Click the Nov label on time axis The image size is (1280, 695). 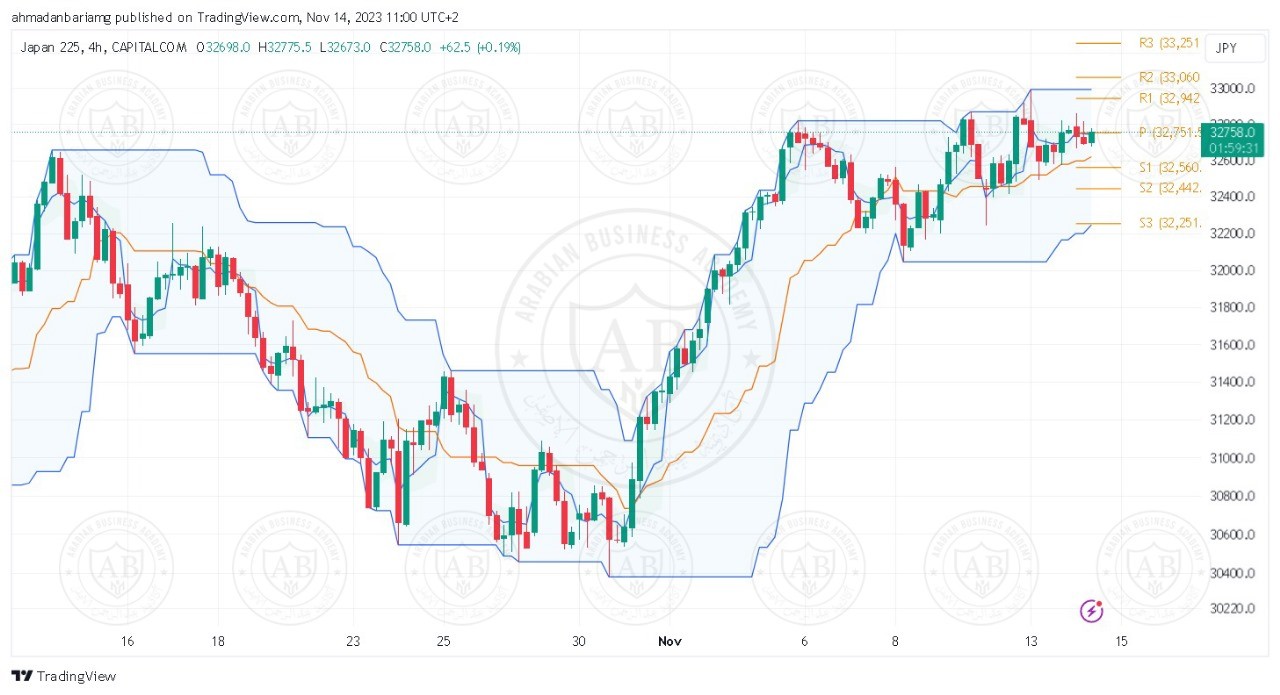669,641
